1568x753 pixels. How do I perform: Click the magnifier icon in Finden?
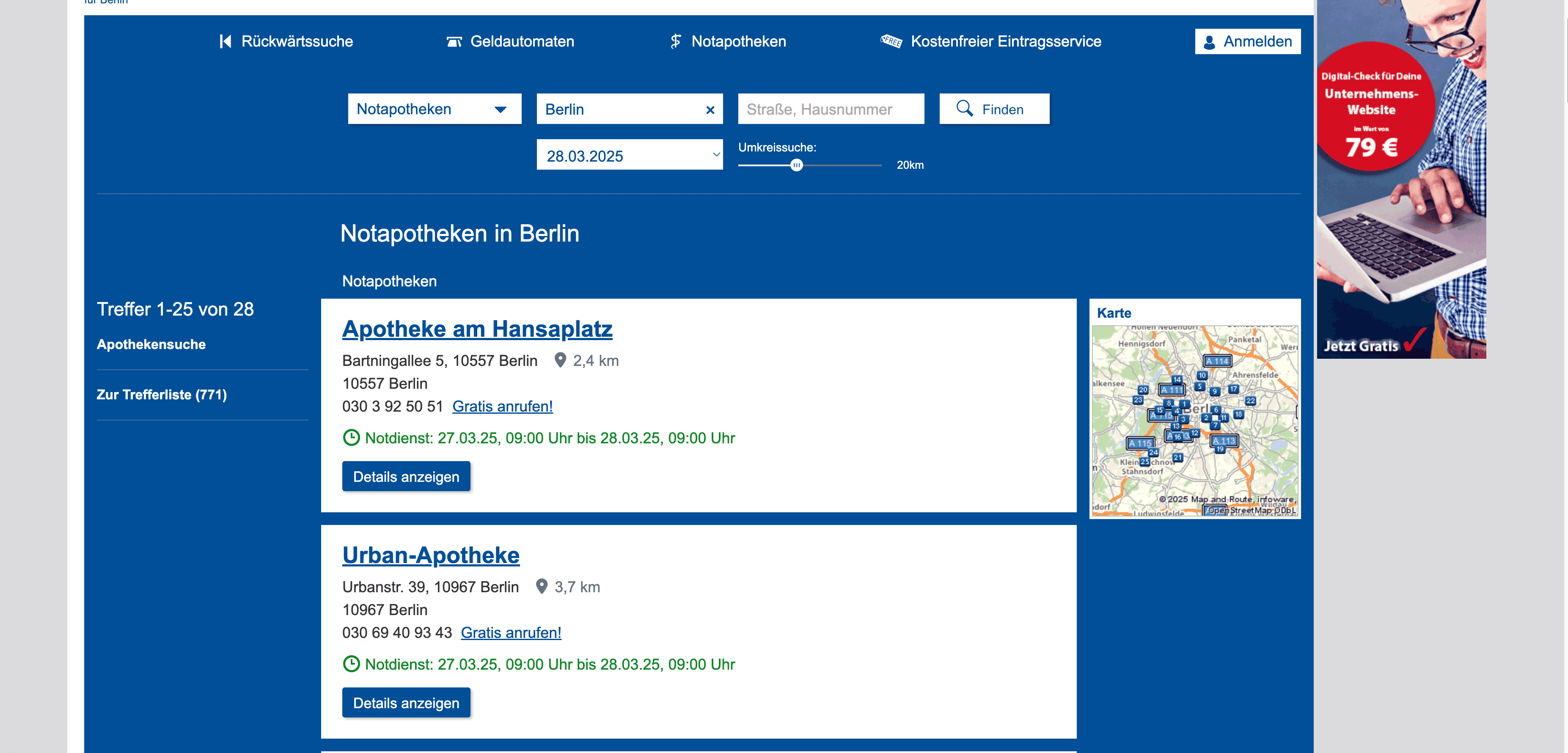coord(964,108)
